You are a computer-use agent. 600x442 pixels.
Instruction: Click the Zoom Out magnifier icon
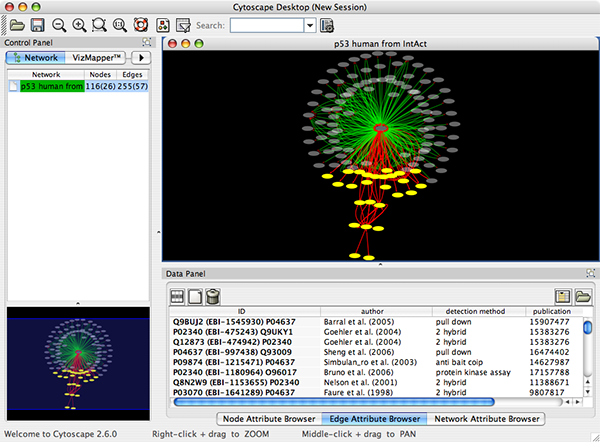59,24
